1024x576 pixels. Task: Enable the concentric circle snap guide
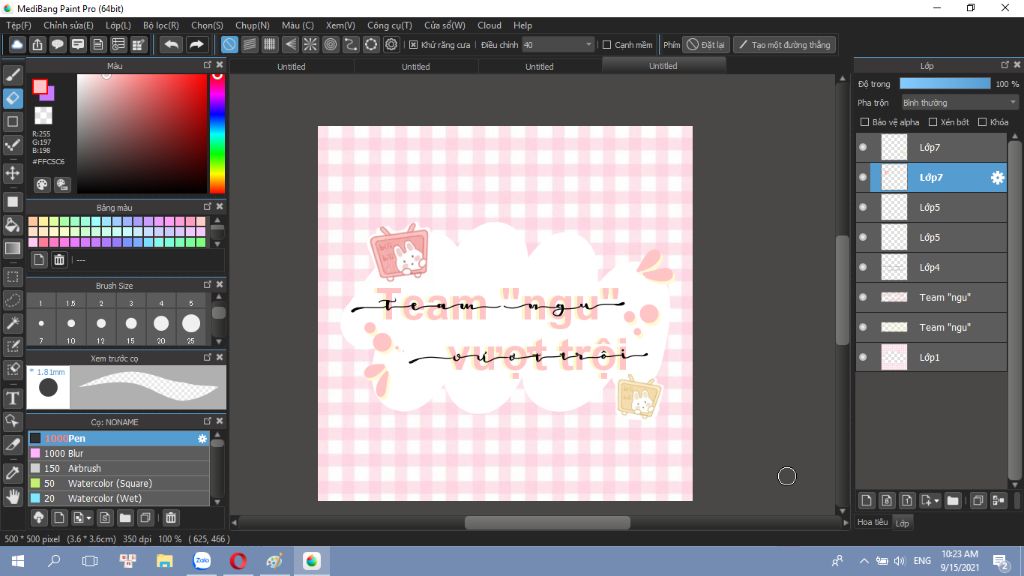[330, 44]
